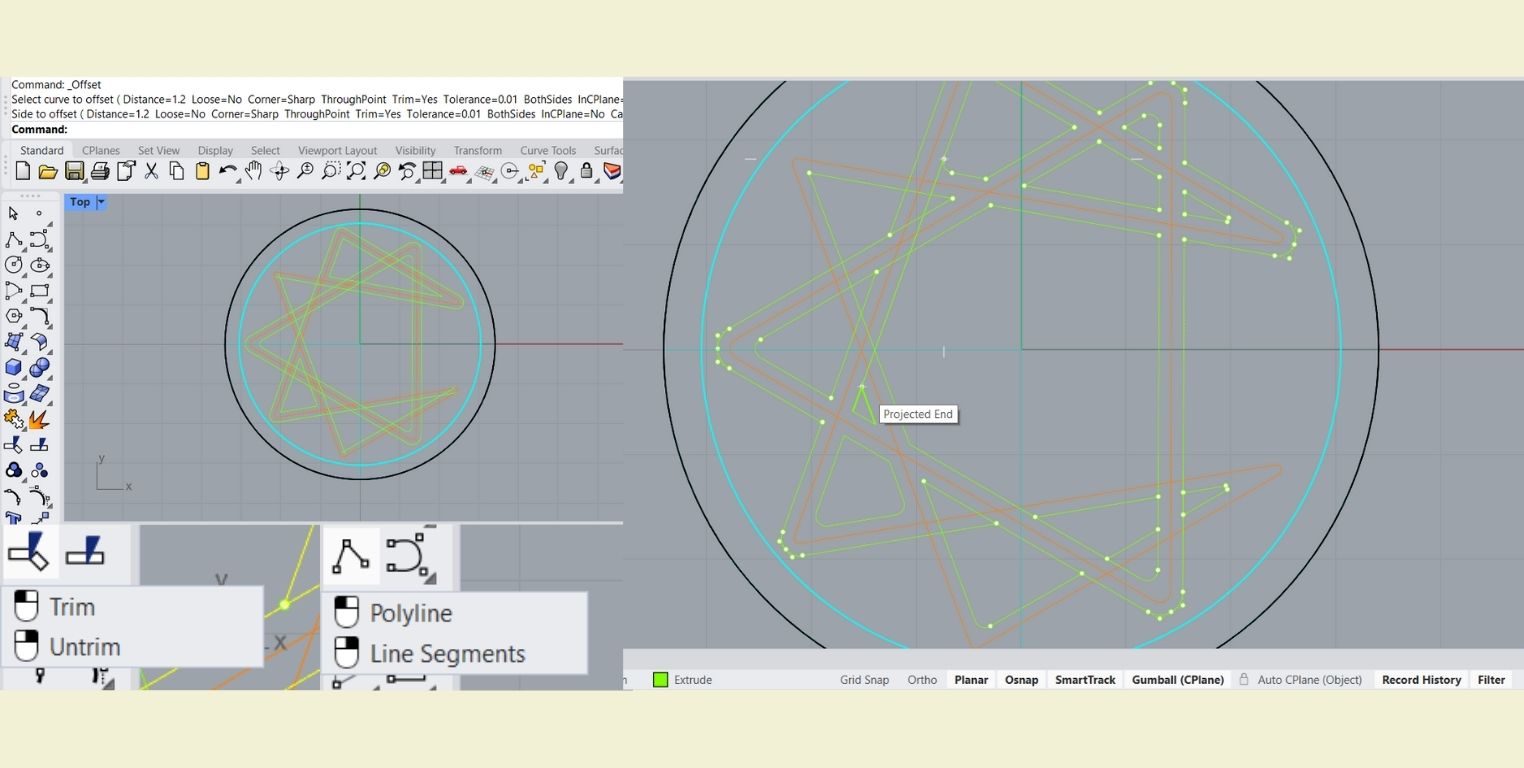Image resolution: width=1524 pixels, height=768 pixels.
Task: Open the Visibility toolbar tab
Action: click(415, 151)
